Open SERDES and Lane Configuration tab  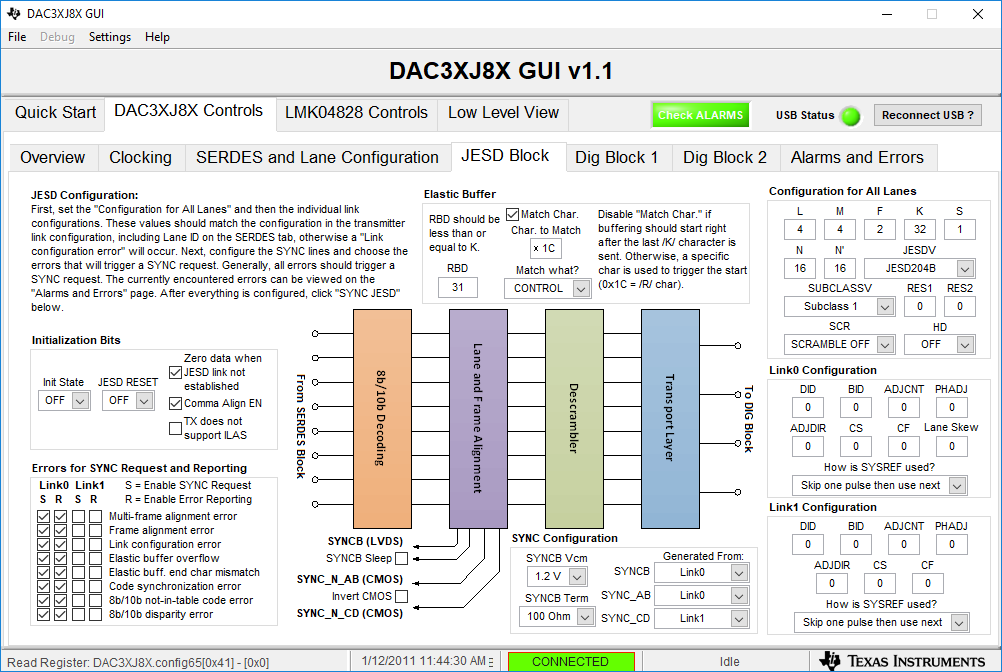point(318,158)
